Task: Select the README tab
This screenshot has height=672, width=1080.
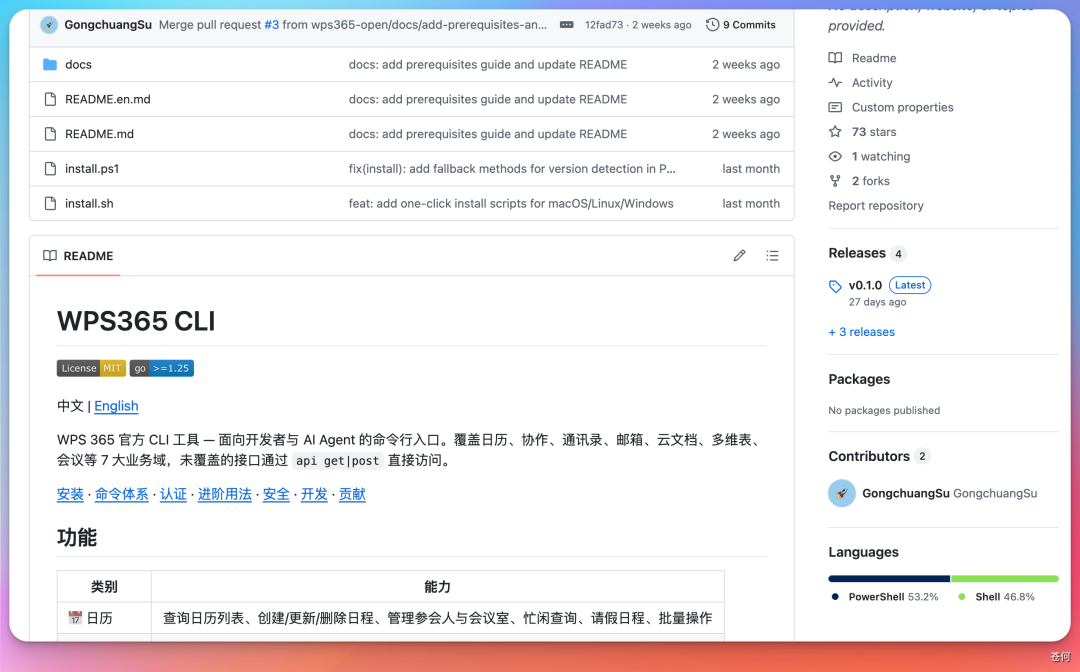Action: click(x=78, y=256)
